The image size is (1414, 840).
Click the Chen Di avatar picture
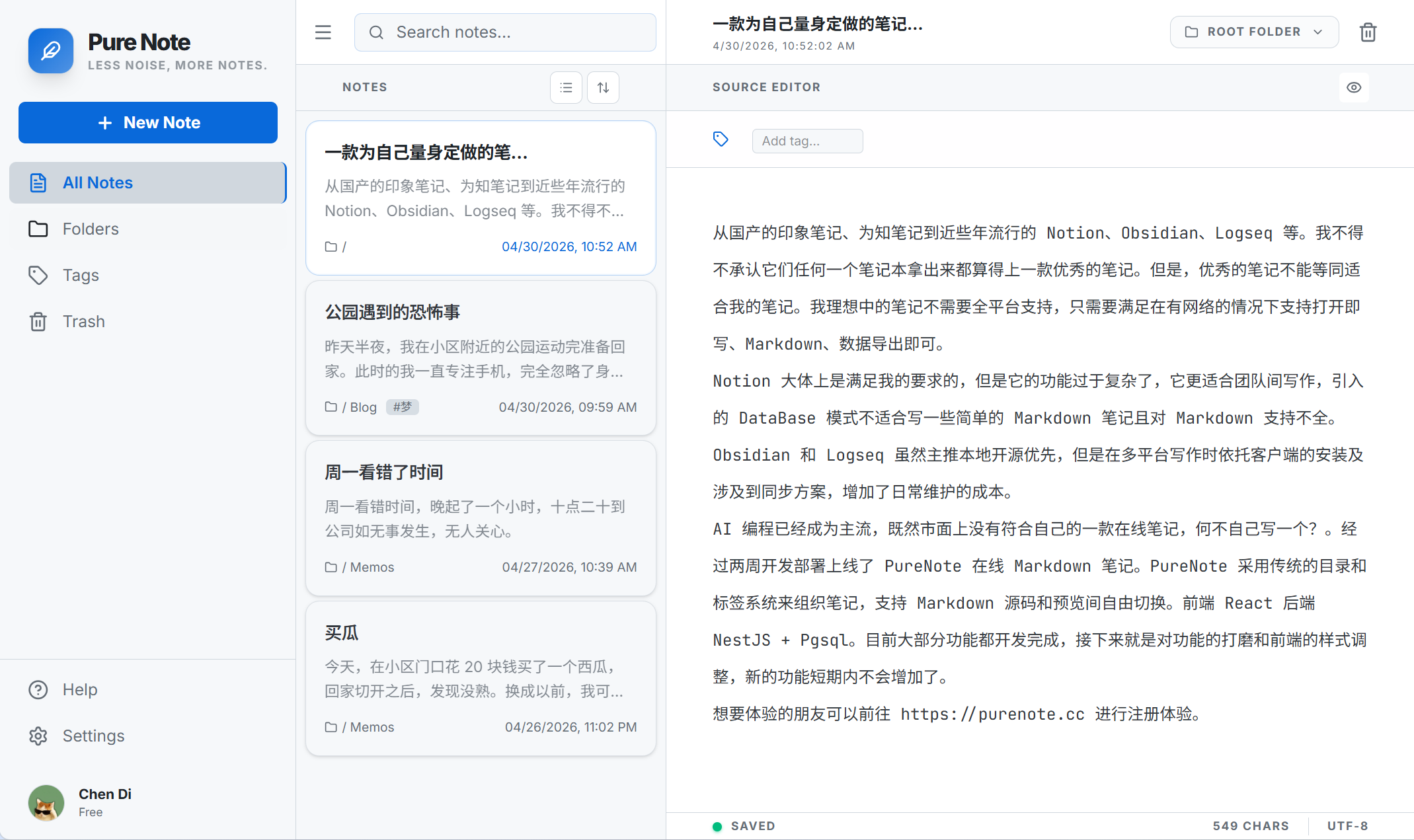click(46, 802)
